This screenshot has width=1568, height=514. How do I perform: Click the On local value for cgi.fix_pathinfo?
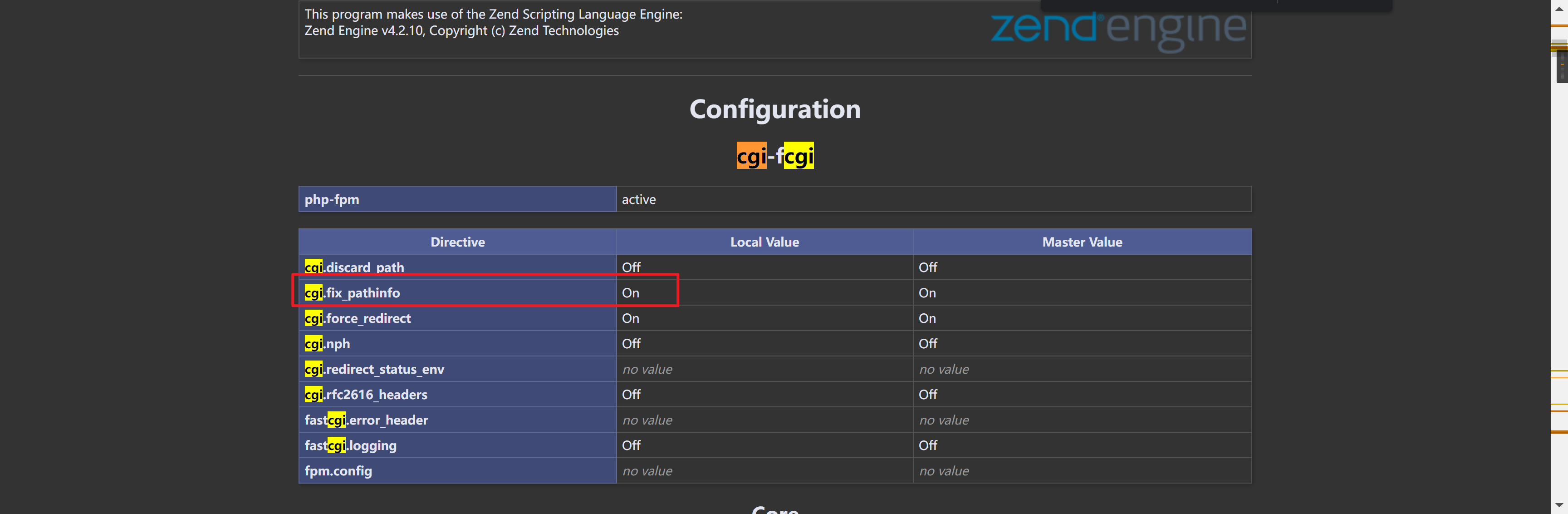(x=631, y=293)
